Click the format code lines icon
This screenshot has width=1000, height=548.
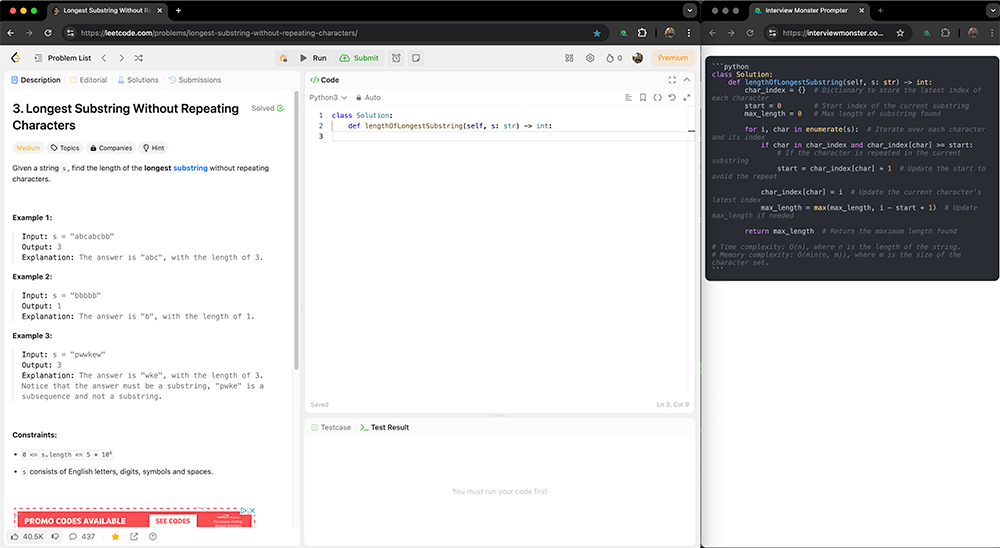point(628,98)
